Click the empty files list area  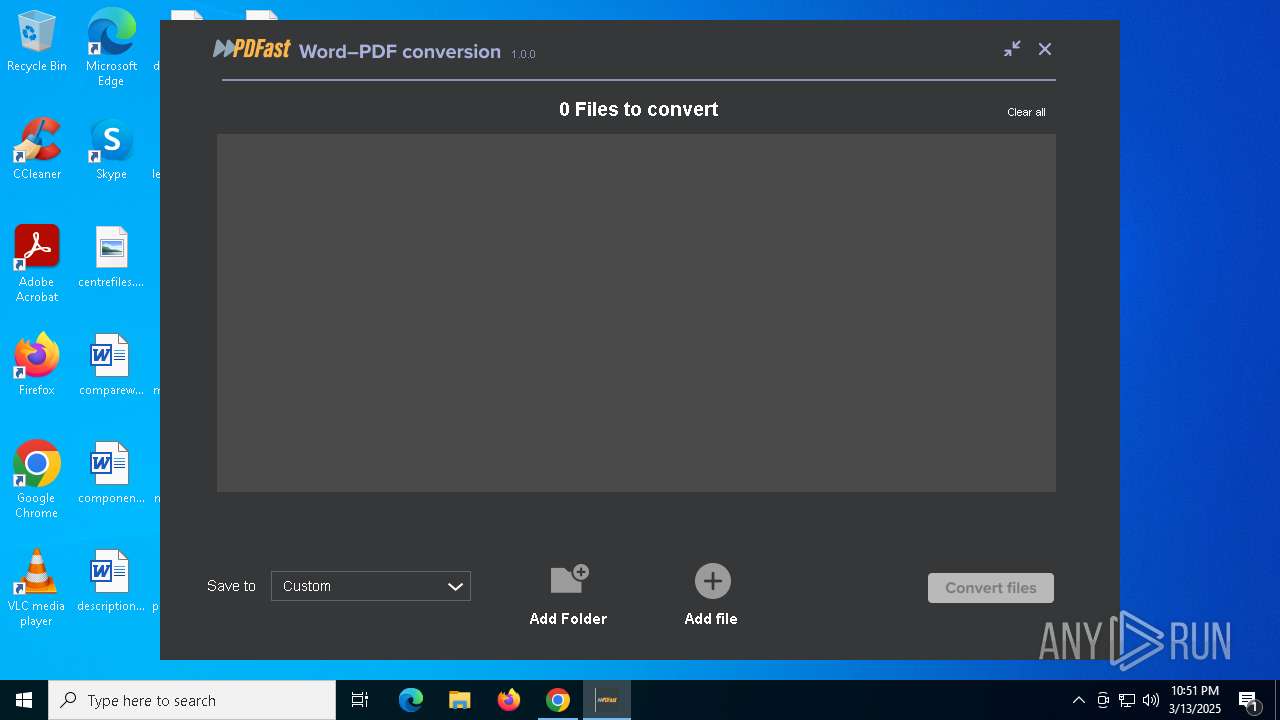point(636,313)
